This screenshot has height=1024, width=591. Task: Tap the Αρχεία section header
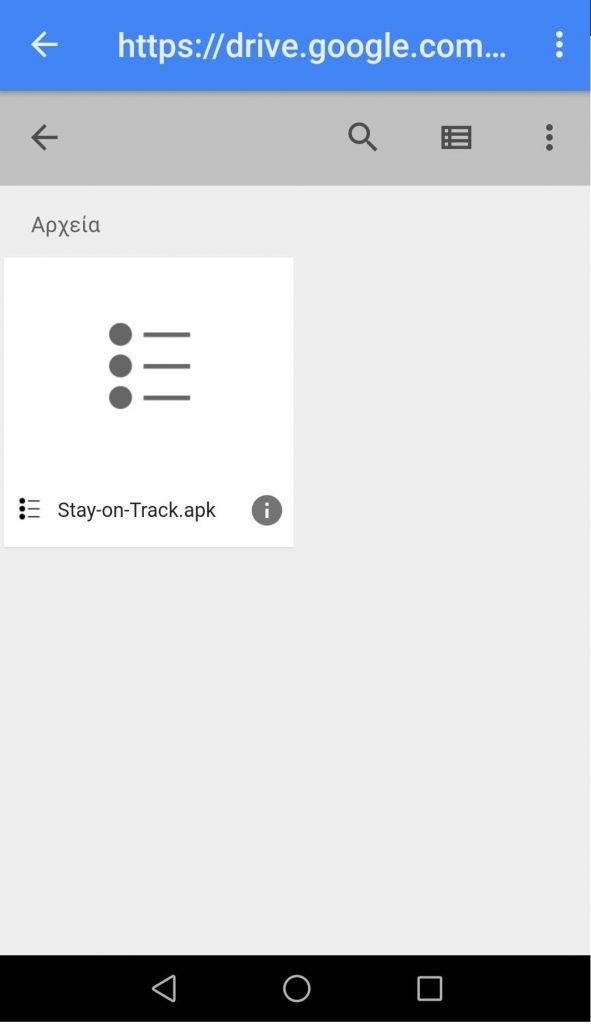click(65, 225)
